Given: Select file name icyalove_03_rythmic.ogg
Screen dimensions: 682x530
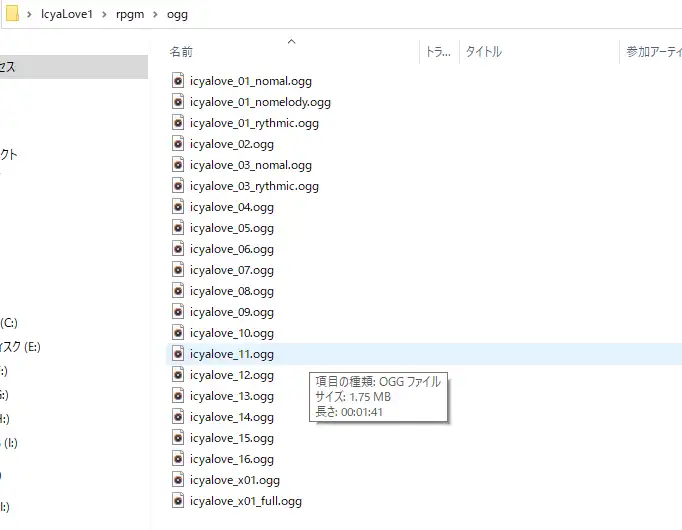Looking at the screenshot, I should [x=254, y=187].
